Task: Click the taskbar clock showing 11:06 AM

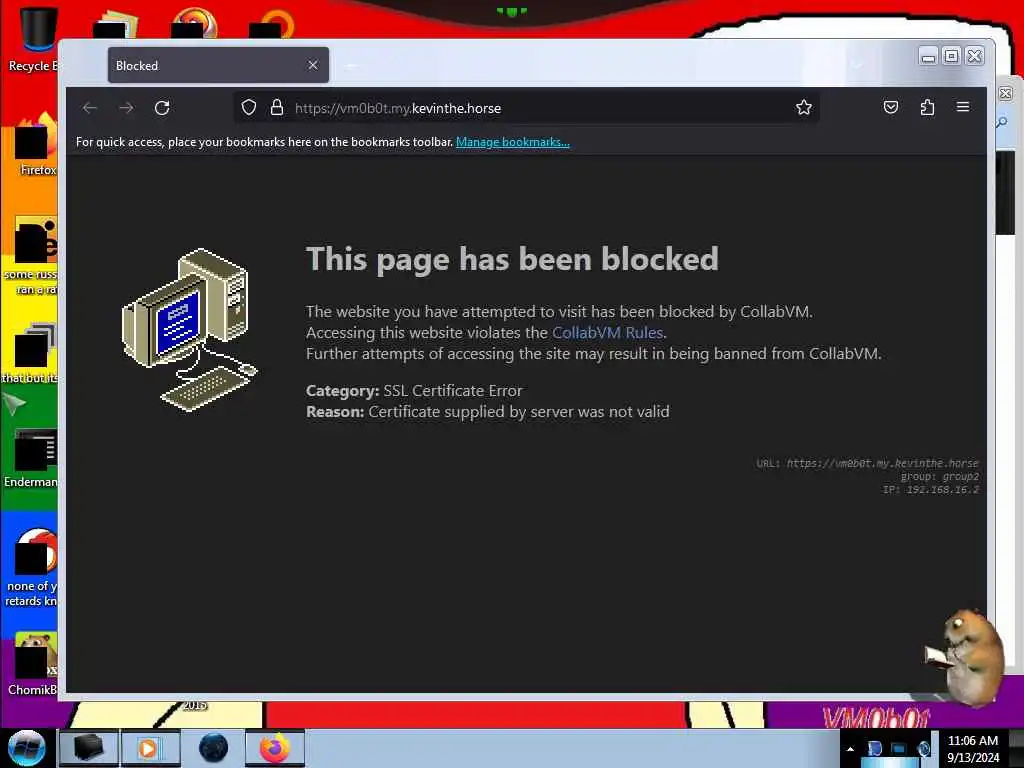Action: [x=973, y=749]
